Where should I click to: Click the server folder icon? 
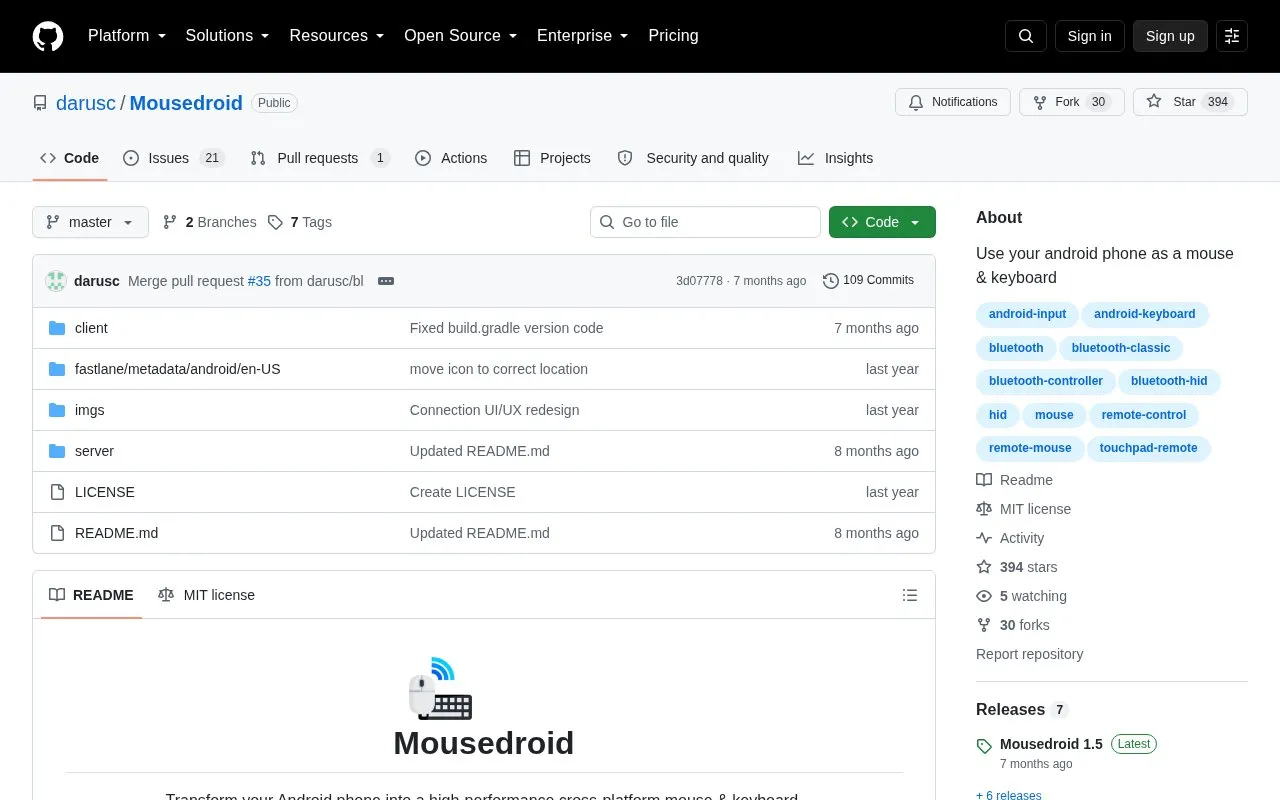point(57,451)
